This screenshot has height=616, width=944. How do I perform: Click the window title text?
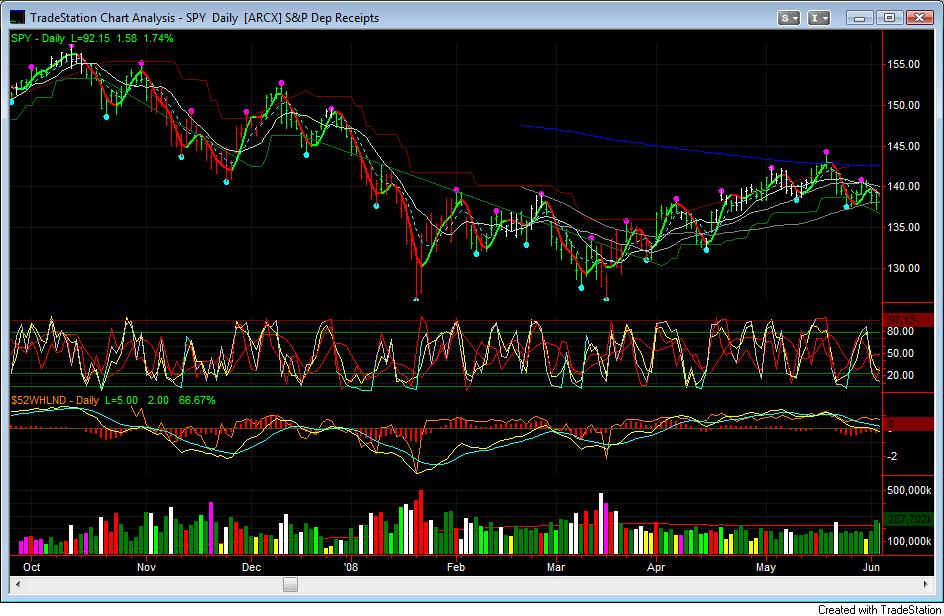205,18
